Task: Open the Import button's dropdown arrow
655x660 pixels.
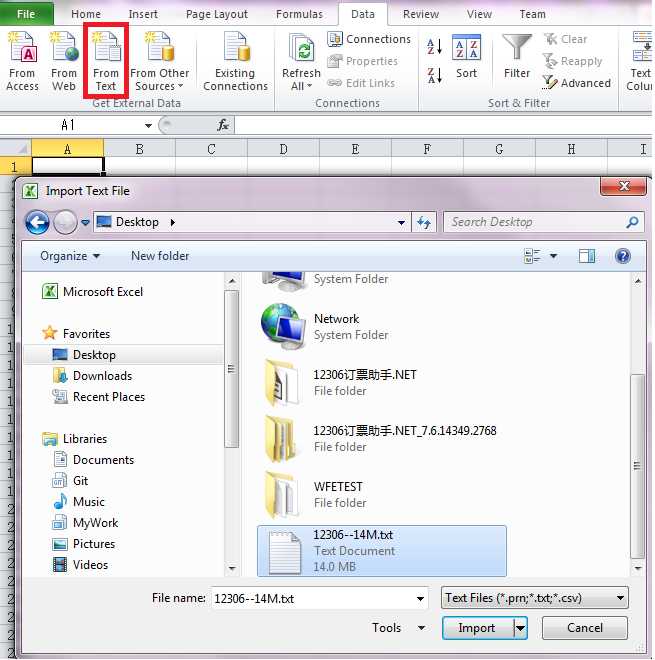Action: pyautogui.click(x=521, y=628)
